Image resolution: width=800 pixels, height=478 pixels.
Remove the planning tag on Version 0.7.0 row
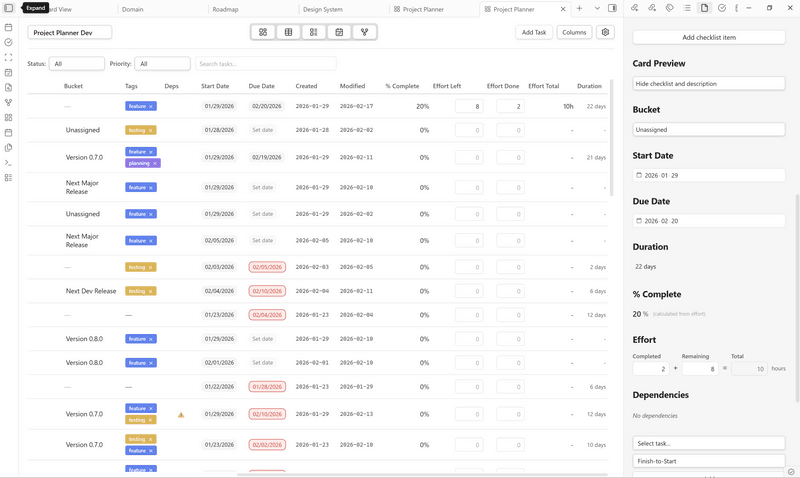(155, 163)
